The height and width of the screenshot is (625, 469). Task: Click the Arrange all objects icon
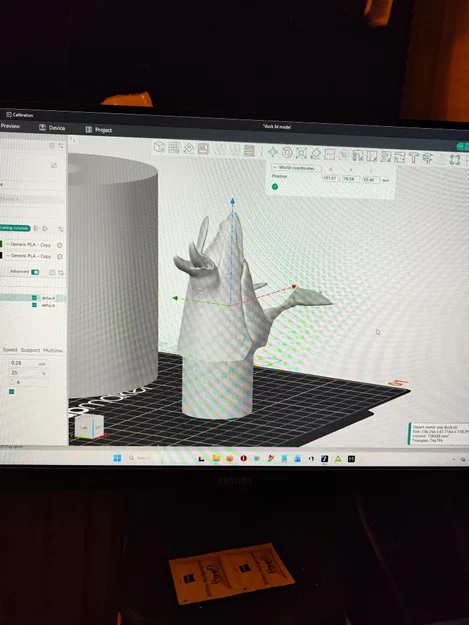tap(203, 149)
